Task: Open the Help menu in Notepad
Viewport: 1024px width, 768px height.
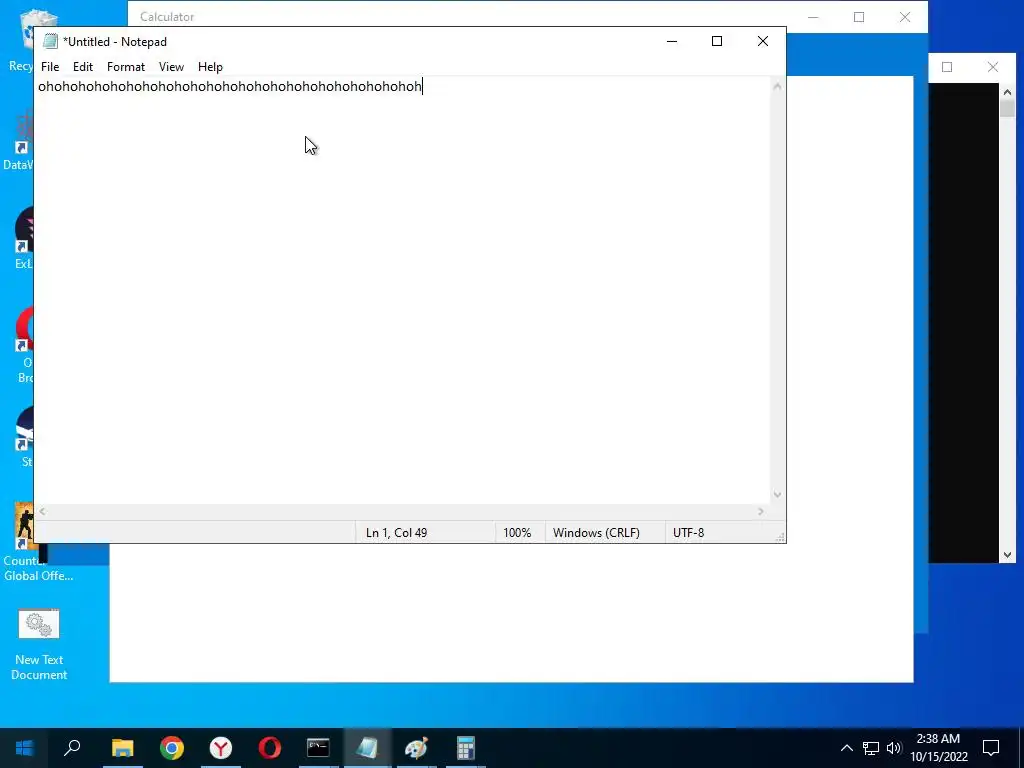Action: (210, 67)
